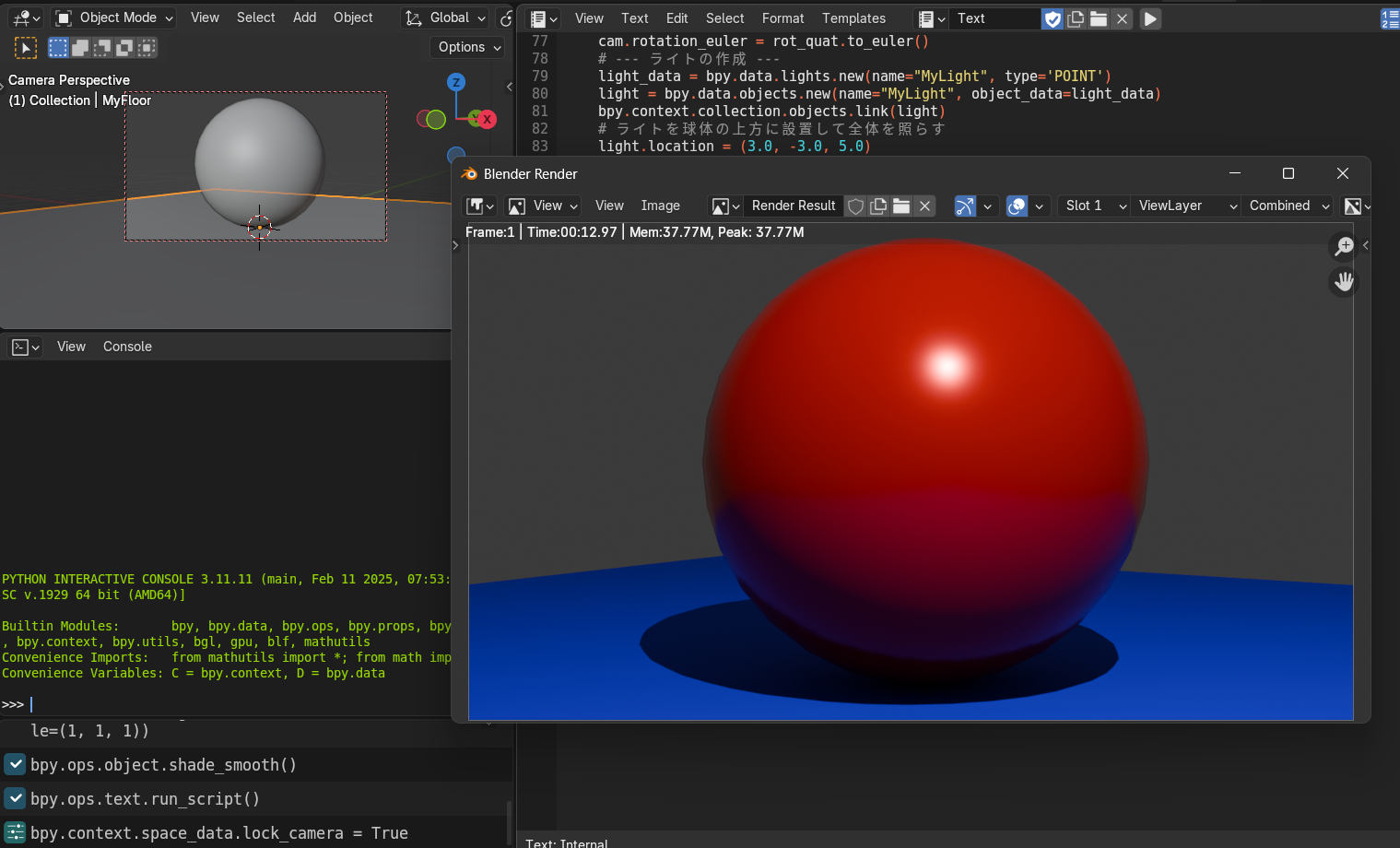
Task: Open the console View menu
Action: pos(71,347)
